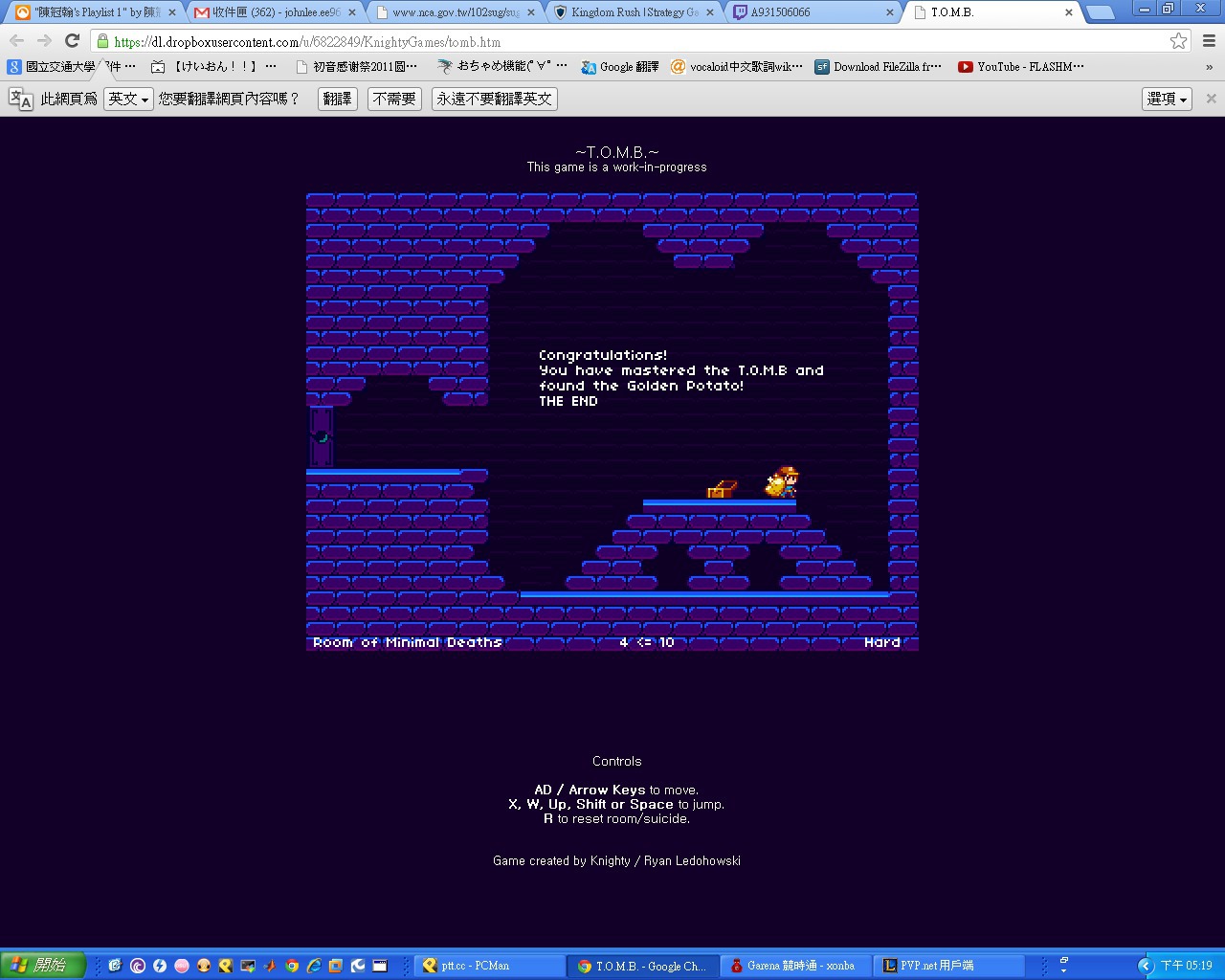Close the Gmail inbox tab
This screenshot has width=1225, height=980.
tap(352, 12)
